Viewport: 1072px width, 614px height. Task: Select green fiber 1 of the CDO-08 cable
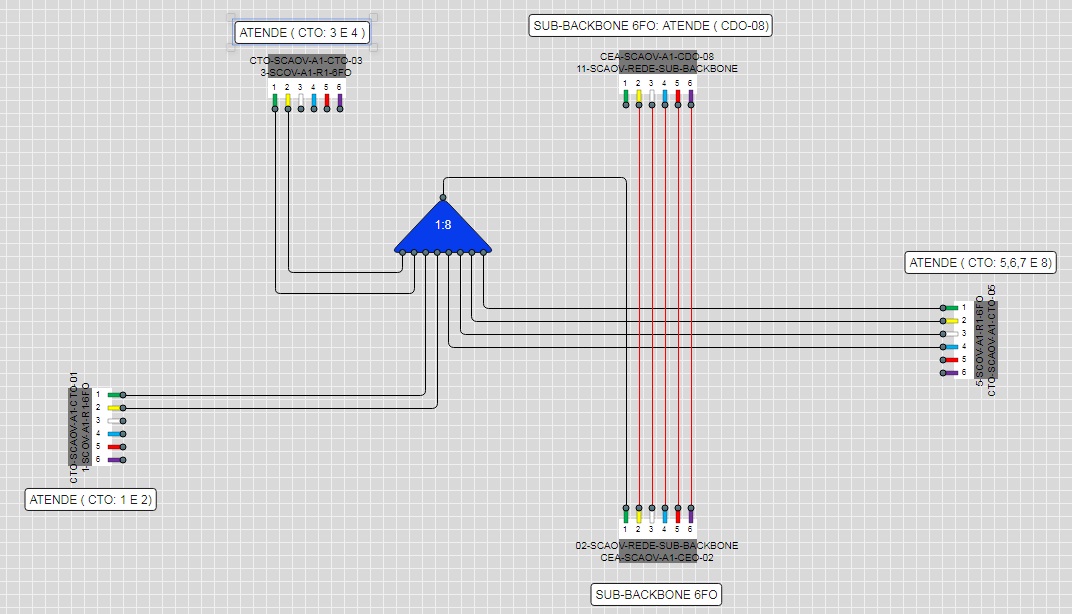pos(626,96)
